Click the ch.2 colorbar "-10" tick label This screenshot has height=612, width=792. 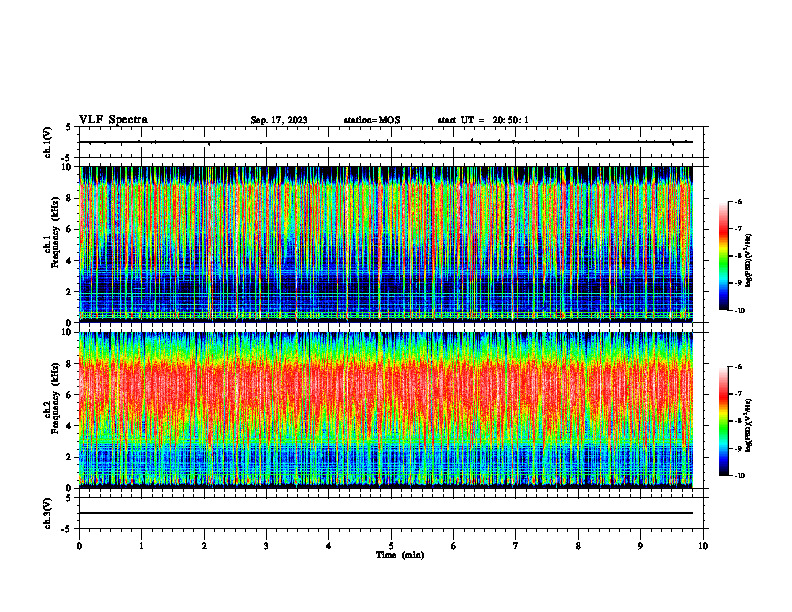pos(740,476)
